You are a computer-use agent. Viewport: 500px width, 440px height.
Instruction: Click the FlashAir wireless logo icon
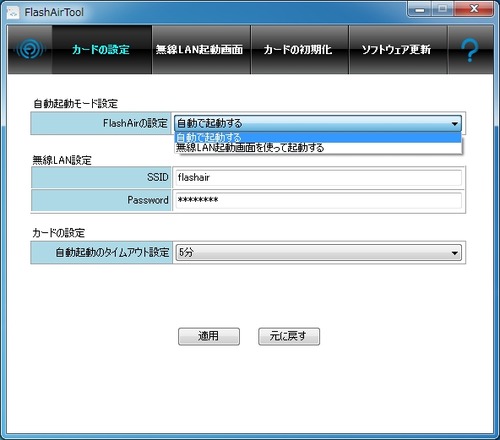(x=30, y=50)
